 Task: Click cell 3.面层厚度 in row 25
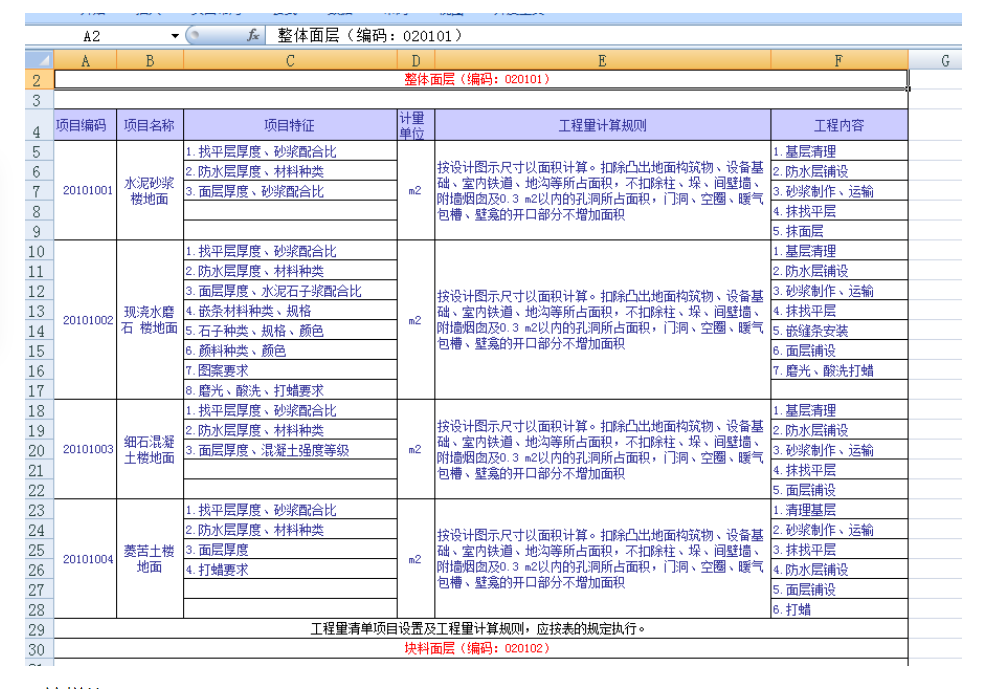pos(290,550)
